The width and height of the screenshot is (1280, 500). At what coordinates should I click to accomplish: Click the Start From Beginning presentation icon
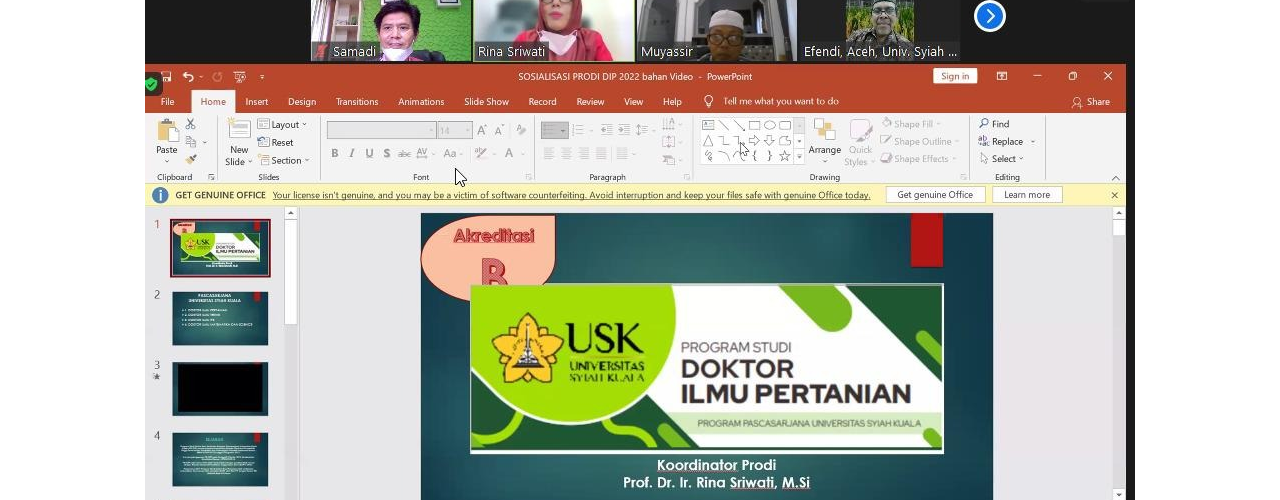click(239, 77)
